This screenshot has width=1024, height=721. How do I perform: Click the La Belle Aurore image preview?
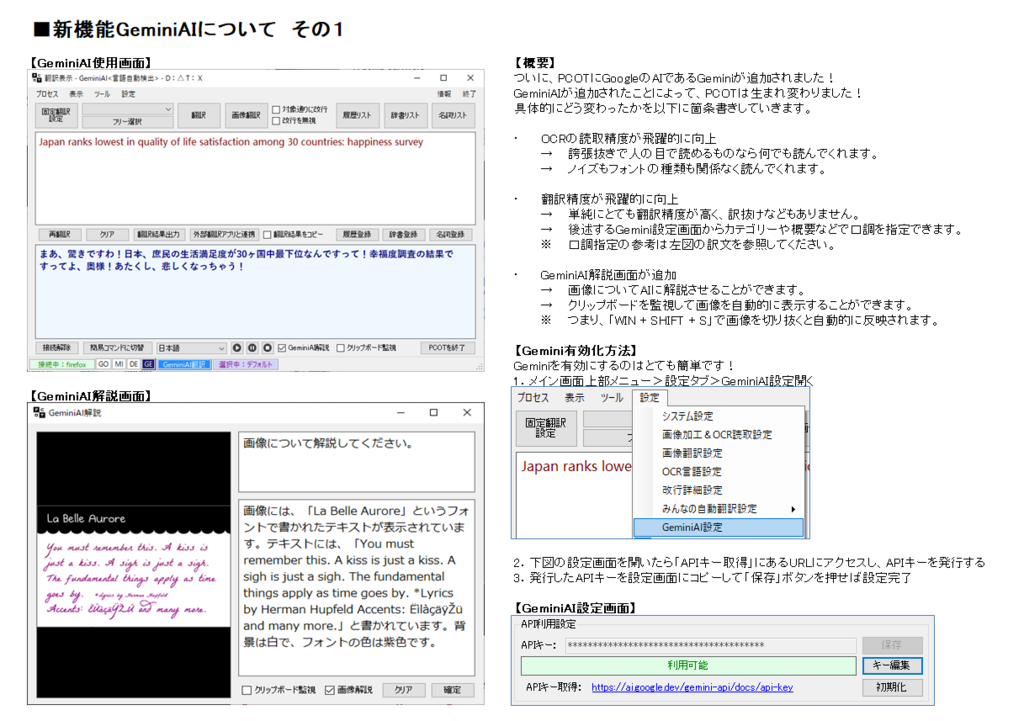134,565
